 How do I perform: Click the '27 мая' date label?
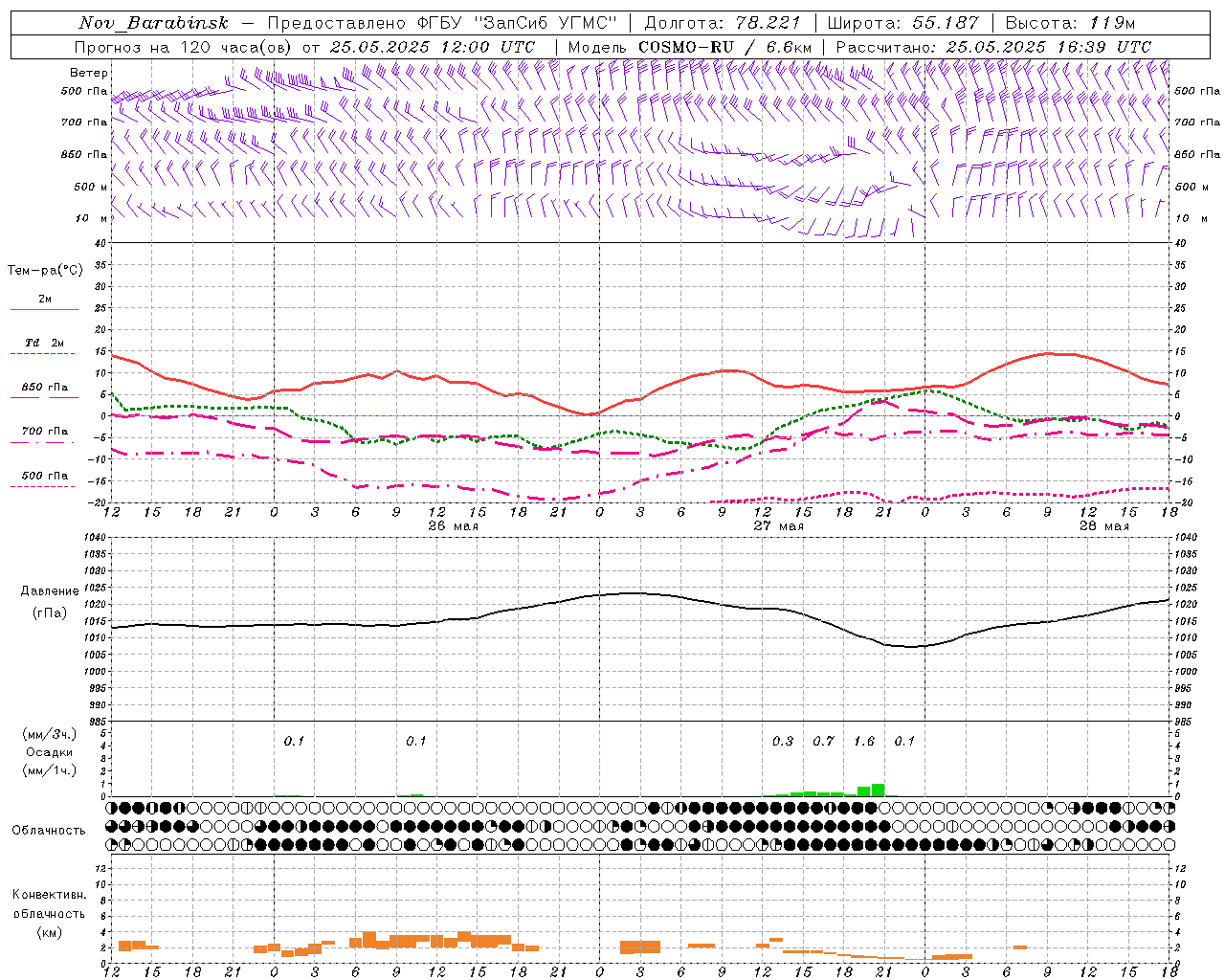coord(778,526)
